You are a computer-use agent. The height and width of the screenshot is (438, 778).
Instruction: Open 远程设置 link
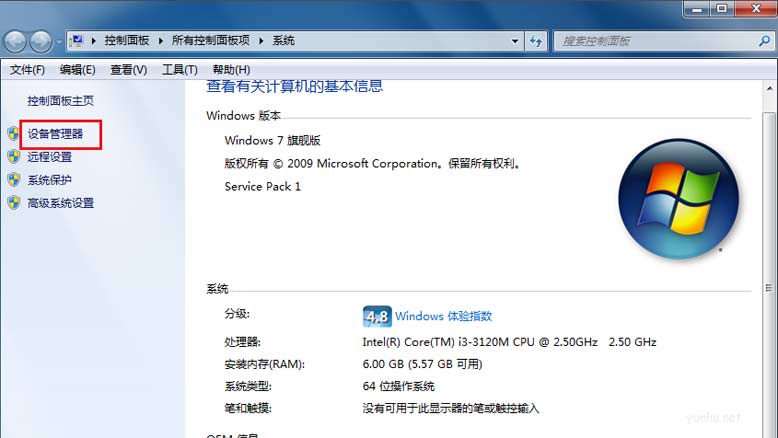pos(50,157)
